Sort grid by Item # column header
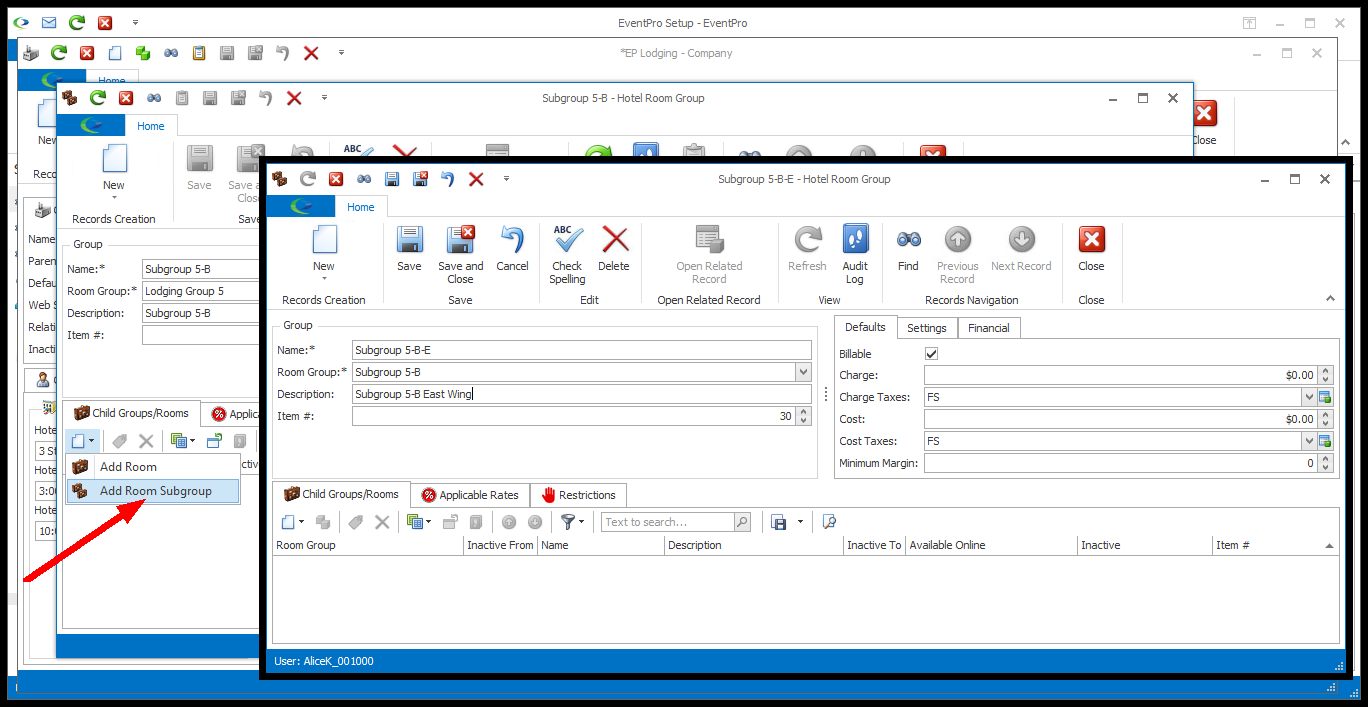 click(x=1275, y=545)
